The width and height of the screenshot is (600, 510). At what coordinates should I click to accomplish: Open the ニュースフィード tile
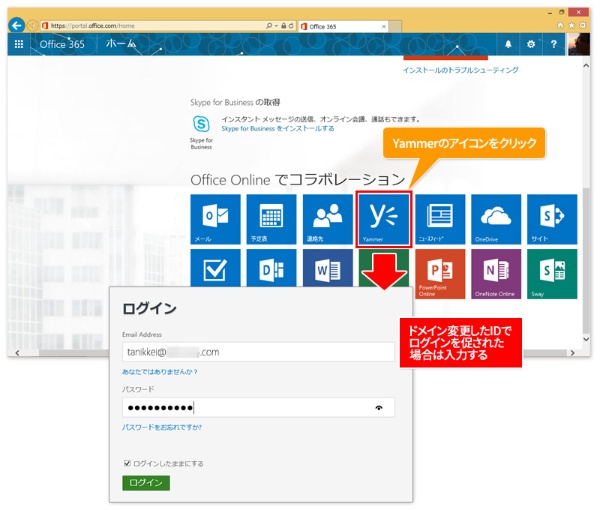440,219
